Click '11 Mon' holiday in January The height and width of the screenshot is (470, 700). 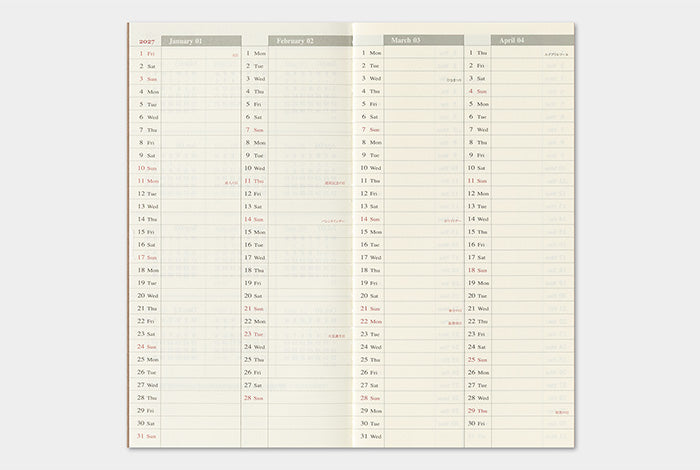[148, 181]
